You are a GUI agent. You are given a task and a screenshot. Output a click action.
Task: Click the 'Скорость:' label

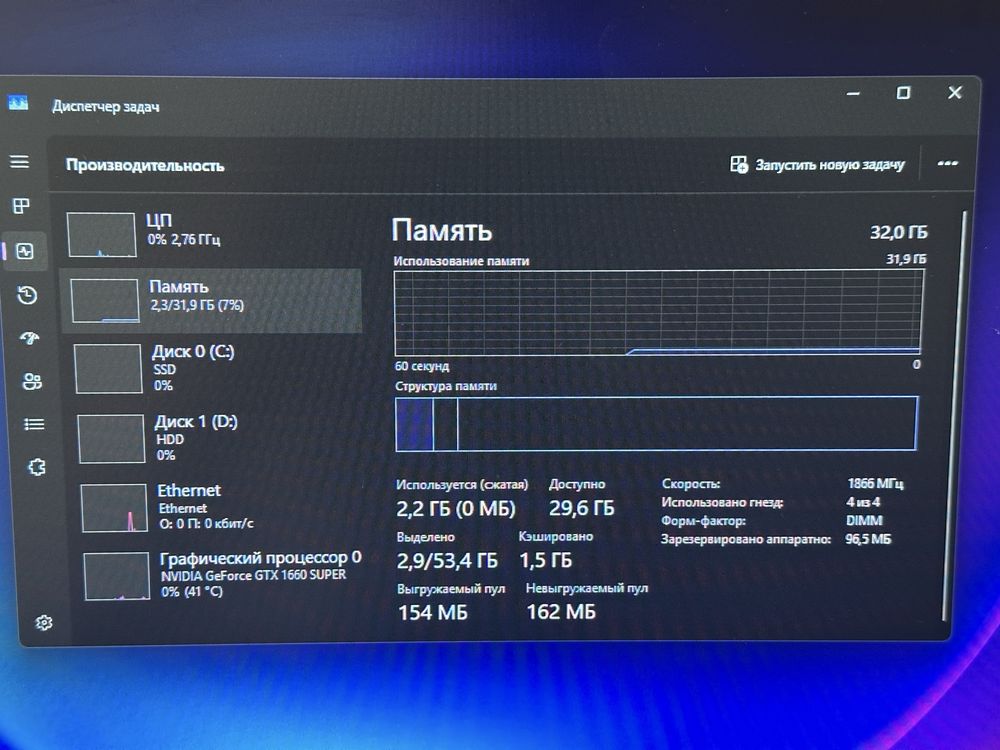coord(691,484)
